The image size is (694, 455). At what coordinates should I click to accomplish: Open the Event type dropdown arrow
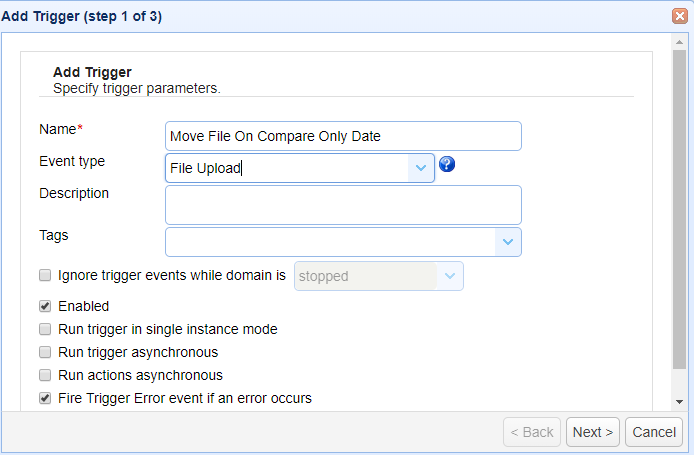(421, 168)
